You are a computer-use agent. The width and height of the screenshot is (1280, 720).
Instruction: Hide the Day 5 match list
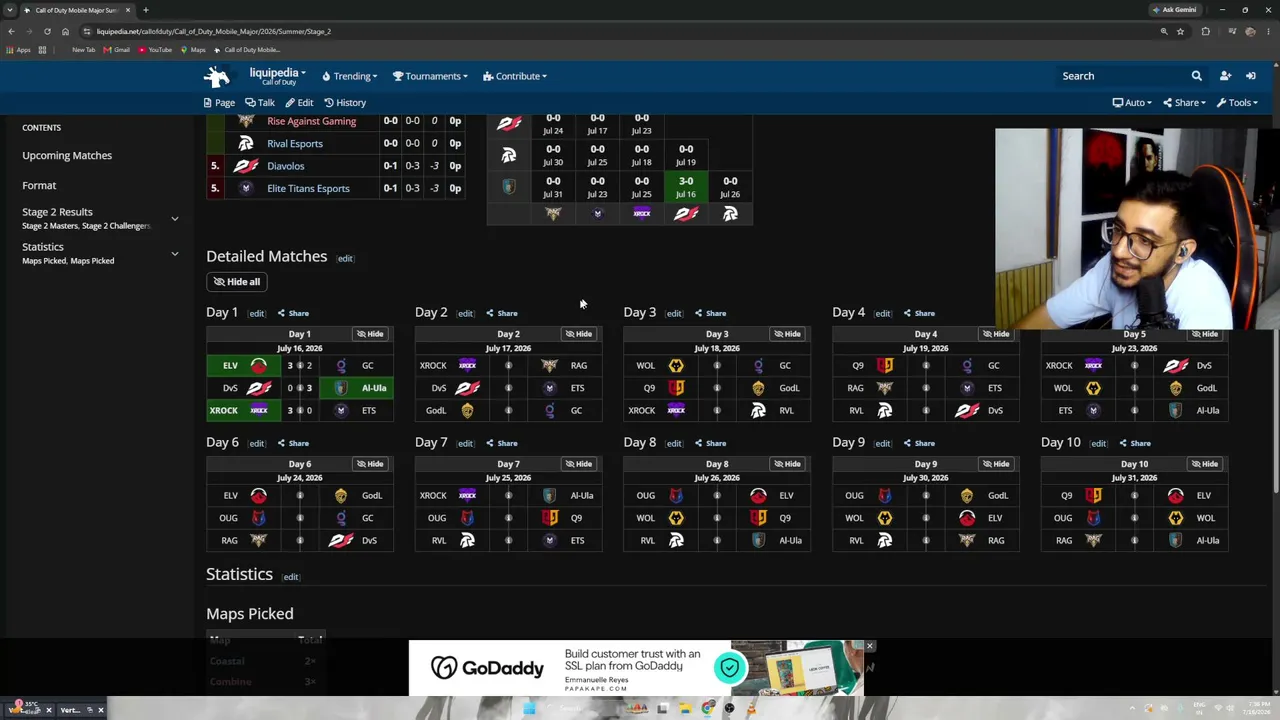pyautogui.click(x=1205, y=334)
